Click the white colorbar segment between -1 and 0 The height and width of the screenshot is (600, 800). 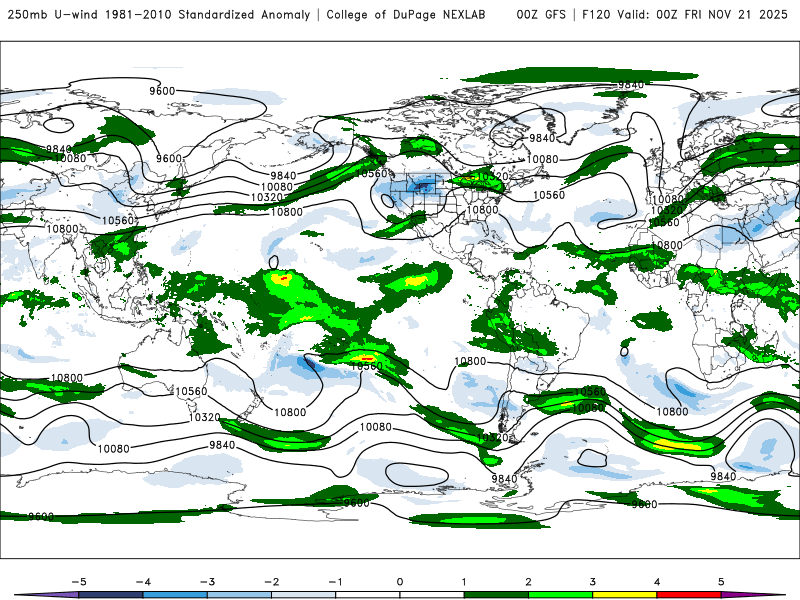[368, 595]
